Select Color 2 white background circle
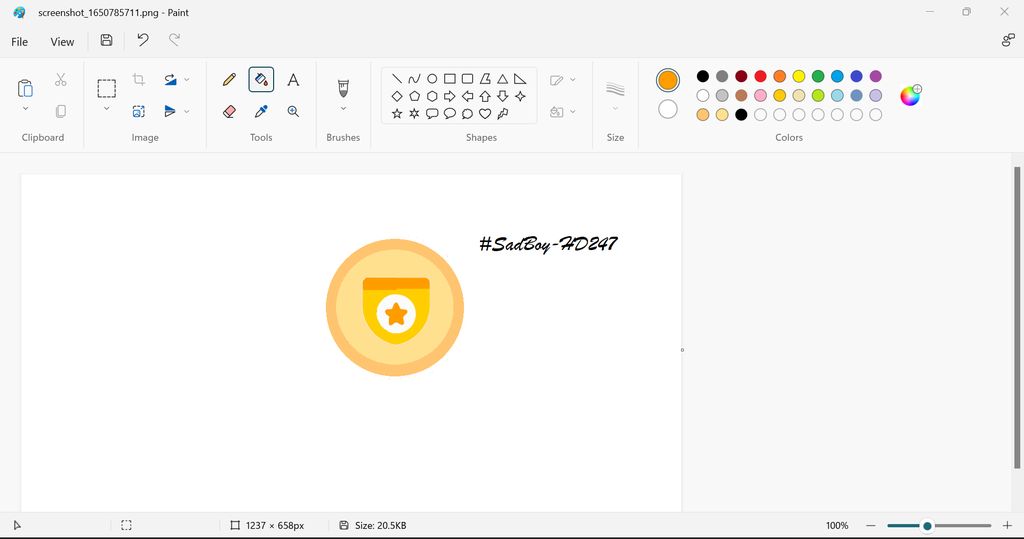This screenshot has height=539, width=1024. point(667,109)
